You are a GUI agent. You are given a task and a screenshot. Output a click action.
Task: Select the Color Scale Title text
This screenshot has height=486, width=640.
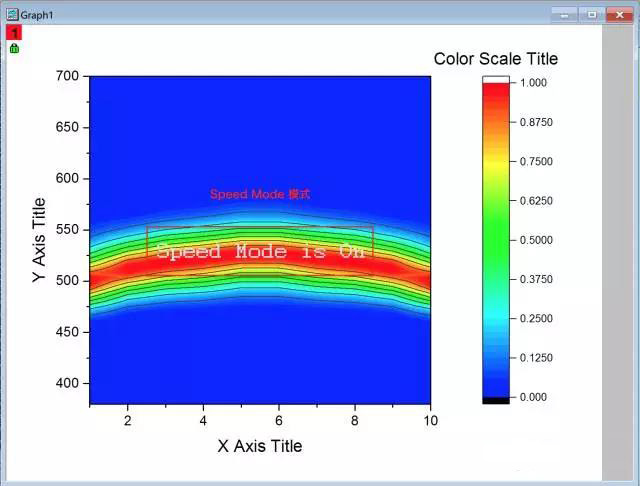496,59
